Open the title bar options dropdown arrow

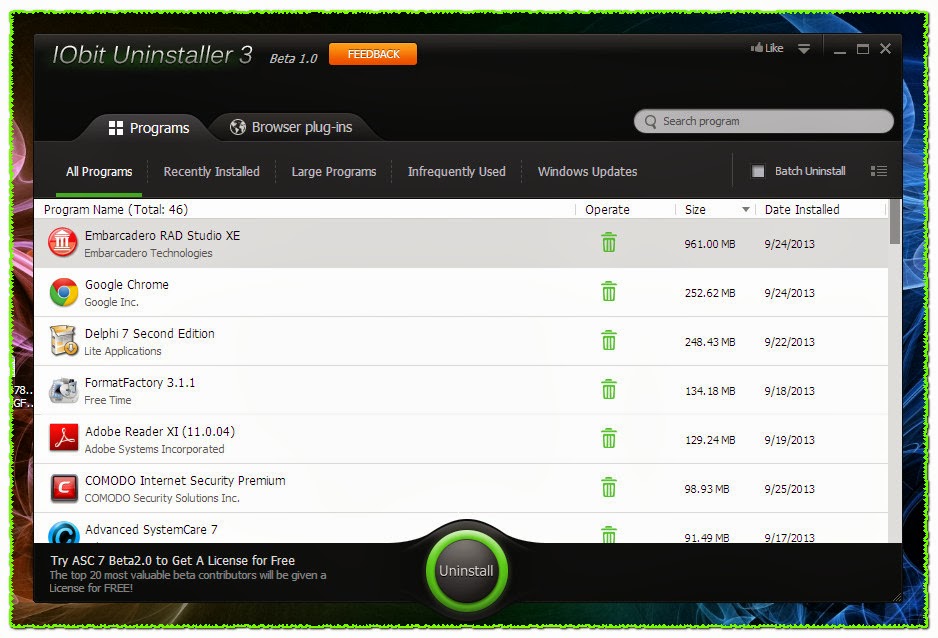[804, 49]
